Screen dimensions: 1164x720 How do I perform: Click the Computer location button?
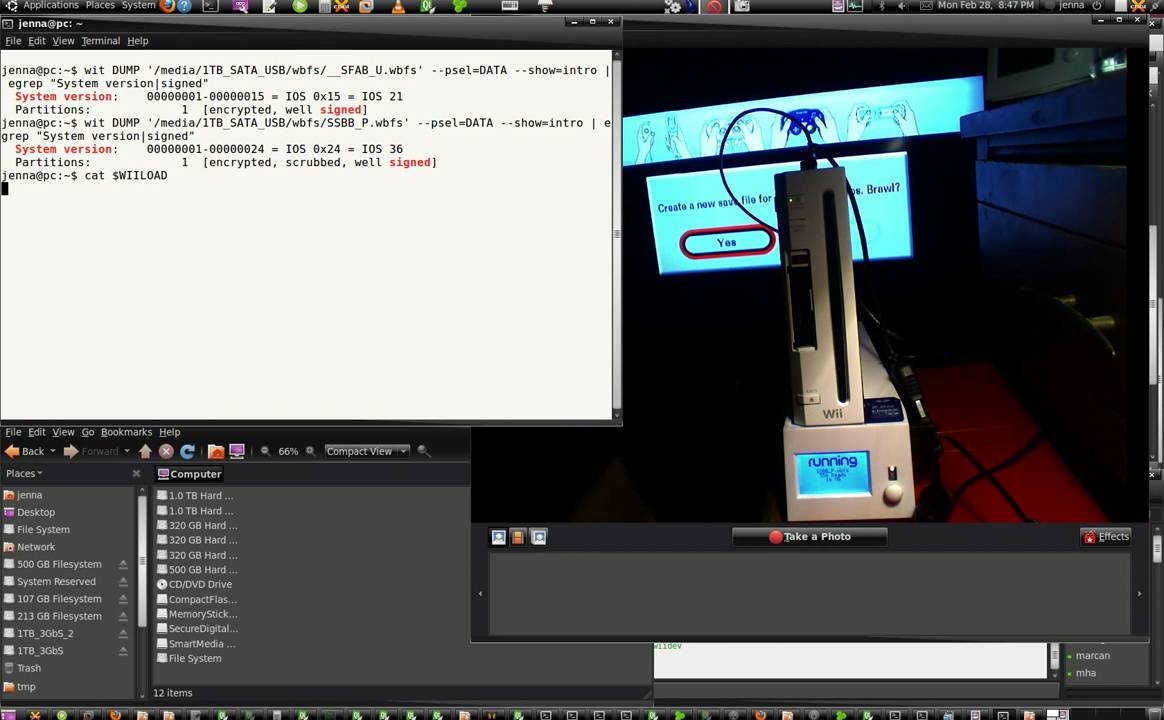[x=189, y=474]
